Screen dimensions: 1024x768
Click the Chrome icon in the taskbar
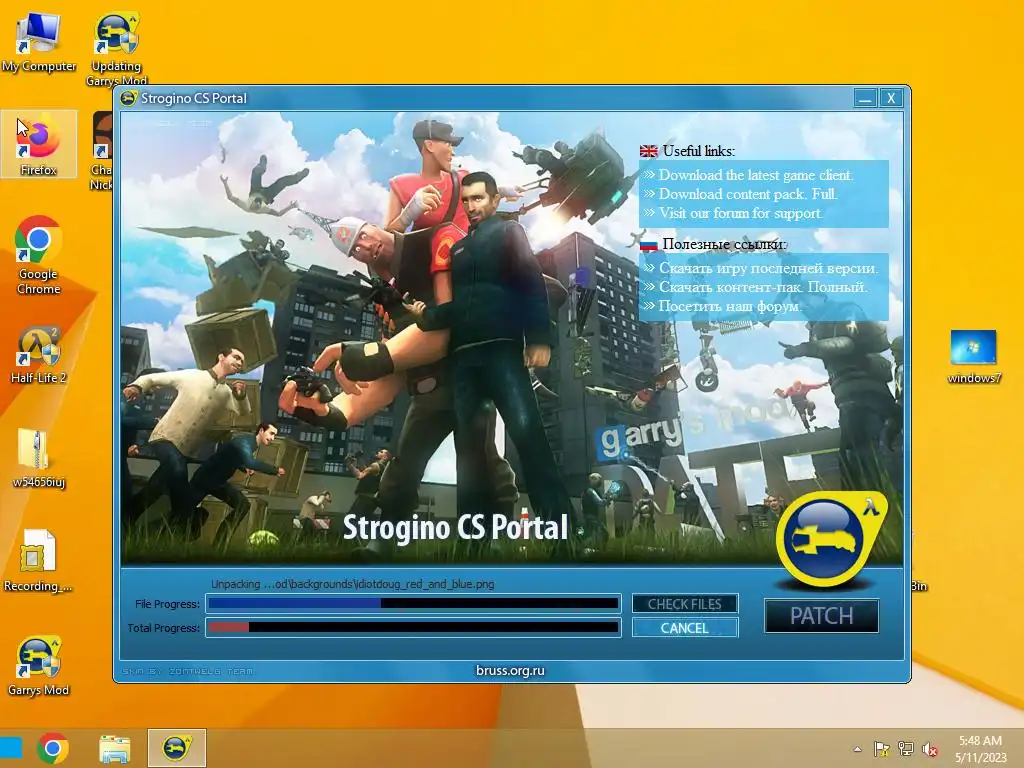pyautogui.click(x=53, y=748)
